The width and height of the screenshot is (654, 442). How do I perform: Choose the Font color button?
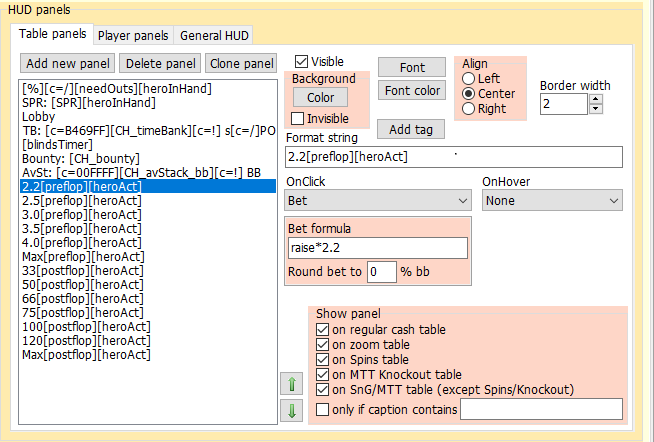pyautogui.click(x=412, y=91)
